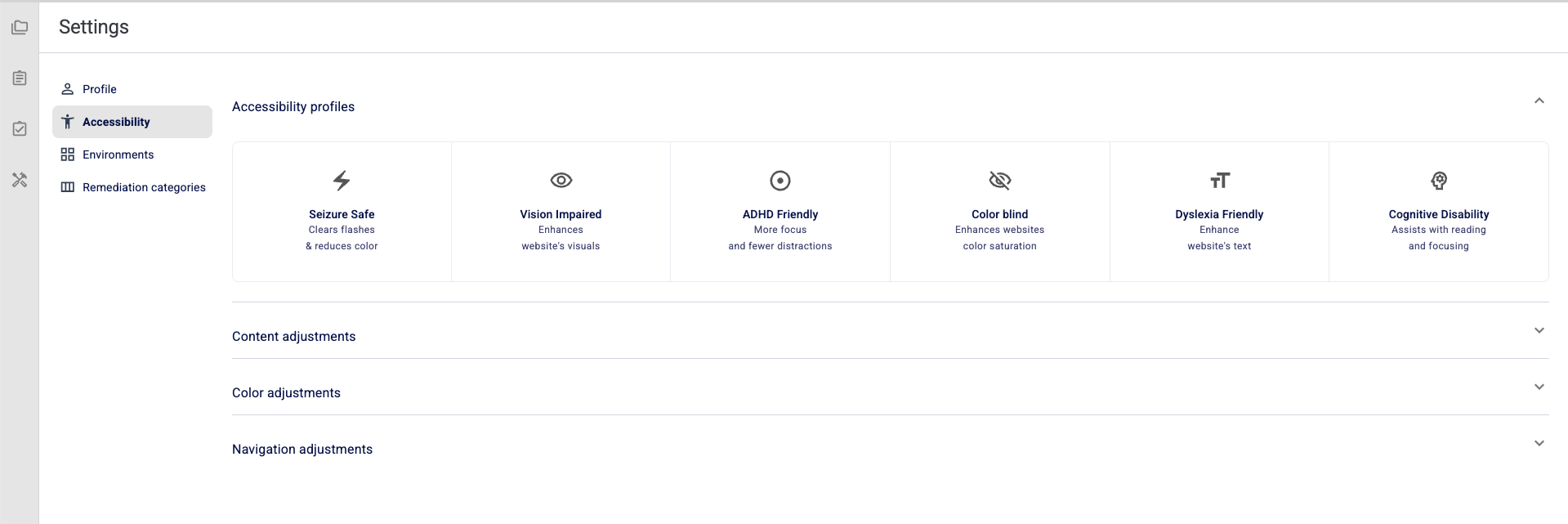This screenshot has height=524, width=1568.
Task: Collapse the Accessibility profiles section chevron
Action: 1539,101
